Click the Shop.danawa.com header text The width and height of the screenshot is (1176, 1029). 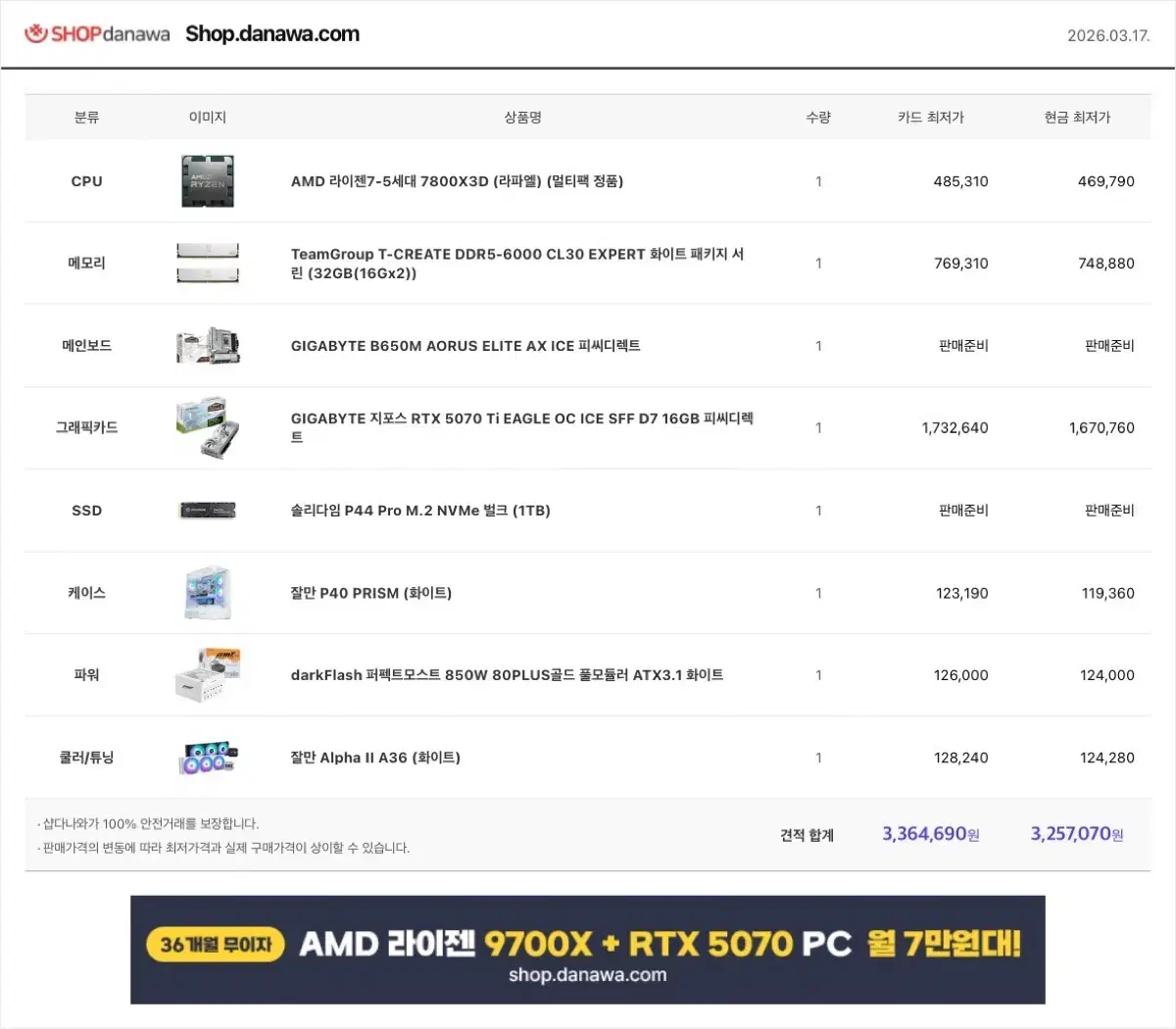click(272, 34)
